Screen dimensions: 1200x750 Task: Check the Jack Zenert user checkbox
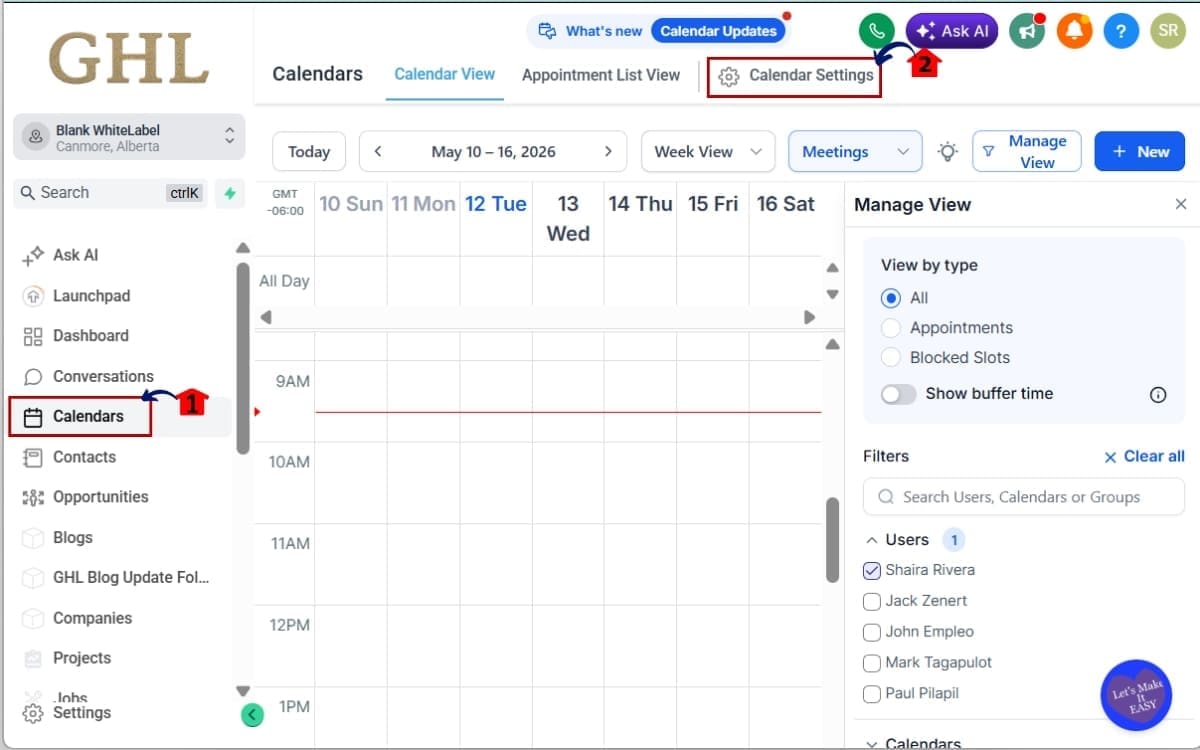point(872,602)
